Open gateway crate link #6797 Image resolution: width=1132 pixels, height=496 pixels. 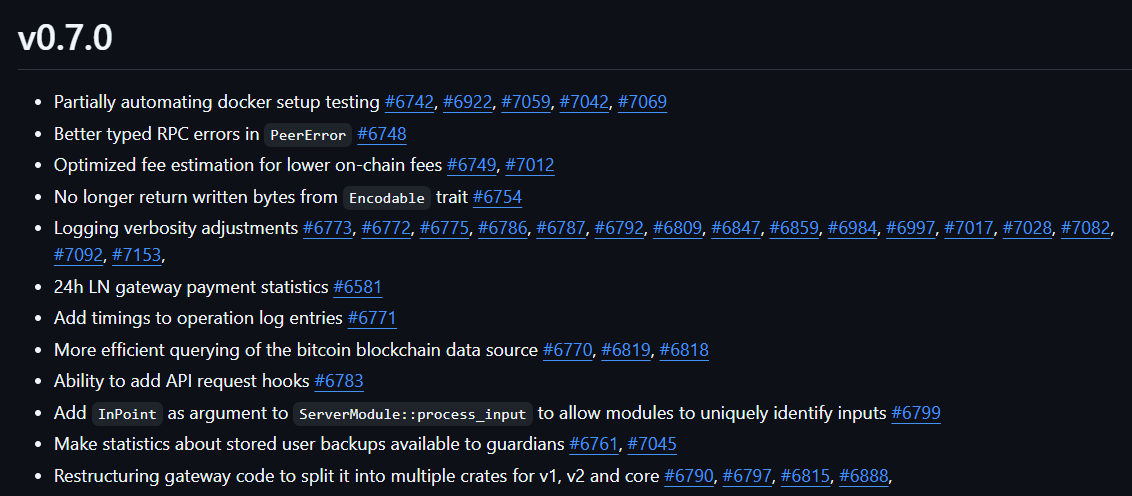747,477
